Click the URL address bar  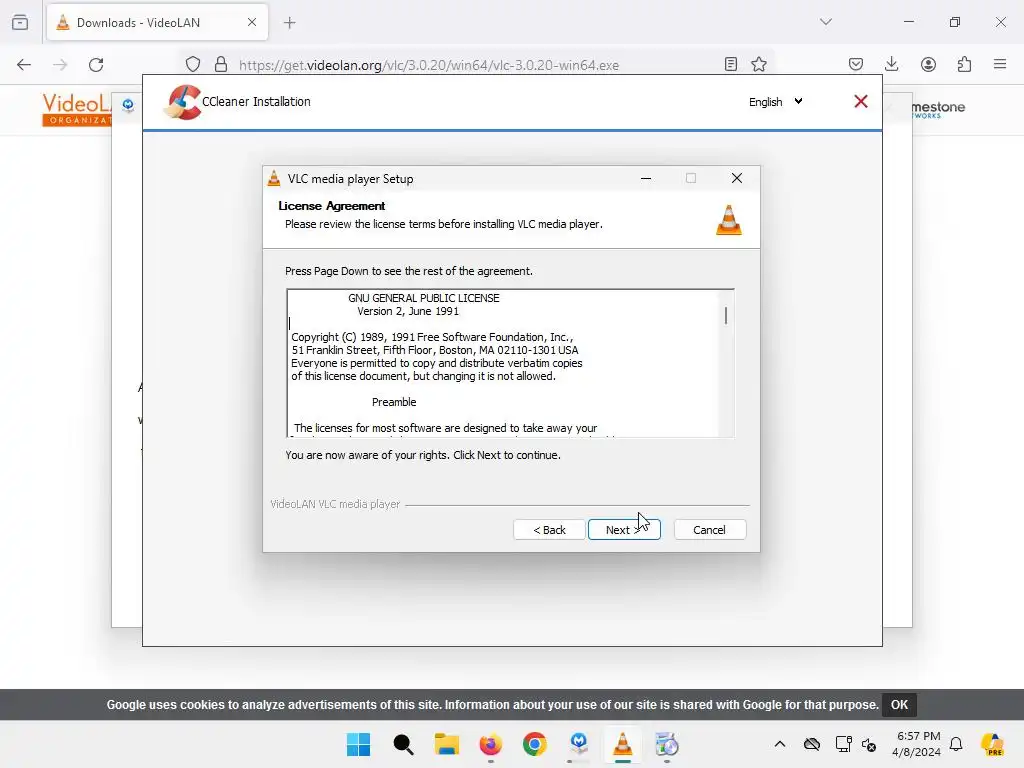click(x=477, y=65)
